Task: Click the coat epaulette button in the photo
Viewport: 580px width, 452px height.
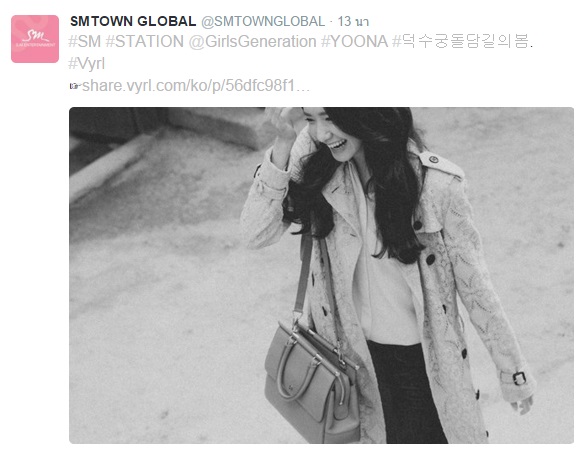Action: click(434, 159)
